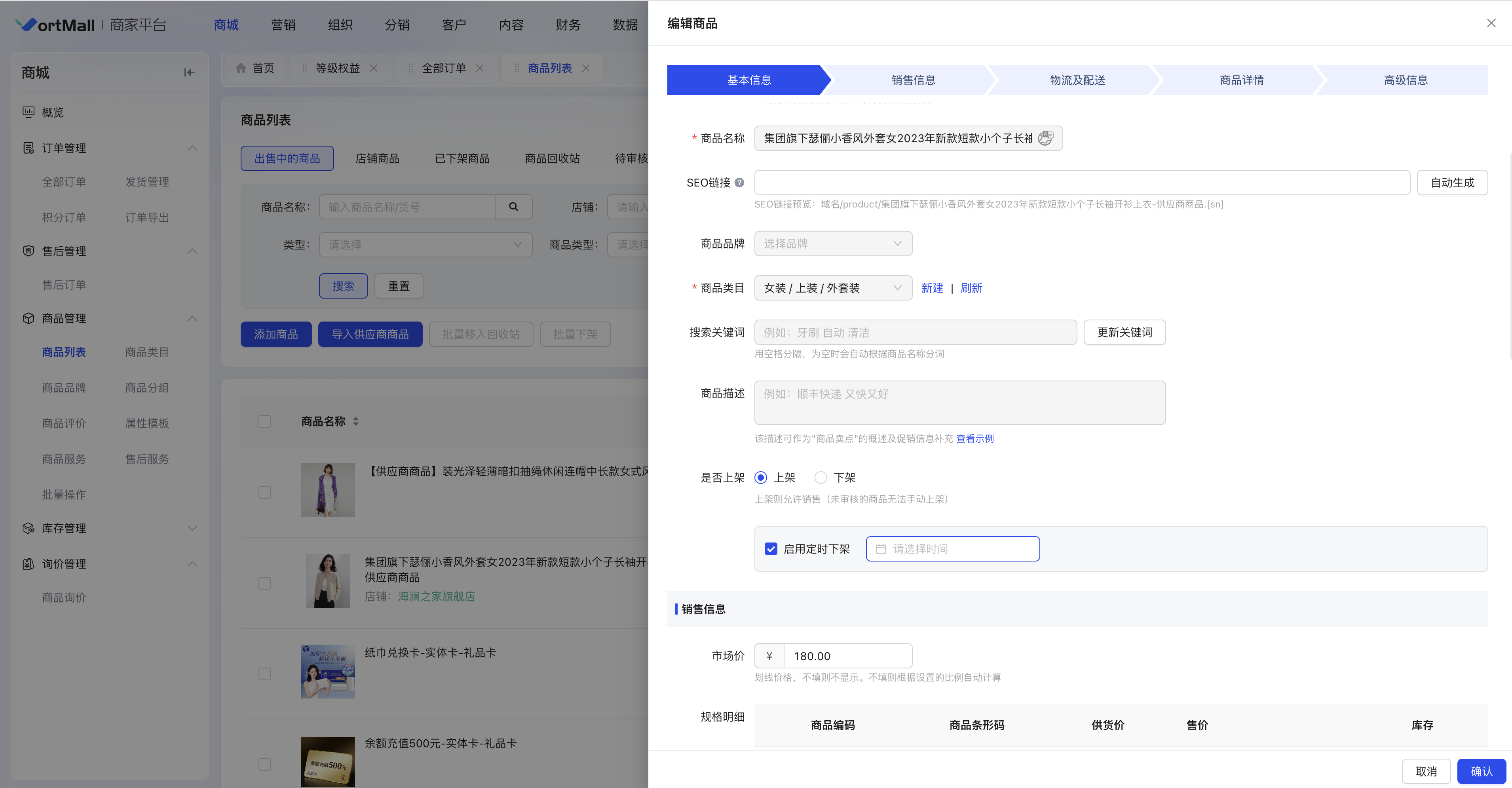Open the 选择品牌 dropdown
The height and width of the screenshot is (788, 1512).
point(832,244)
